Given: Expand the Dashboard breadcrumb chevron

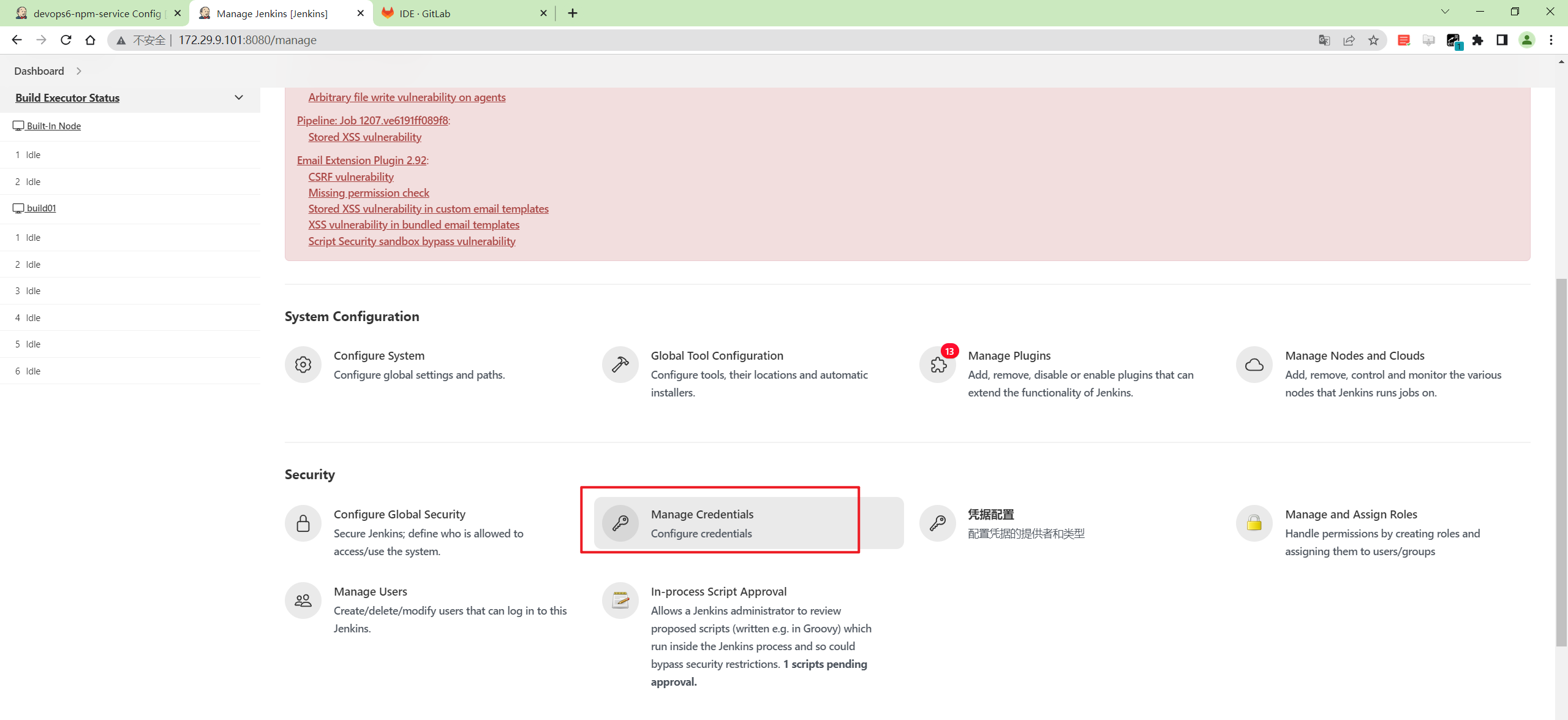Looking at the screenshot, I should (78, 71).
